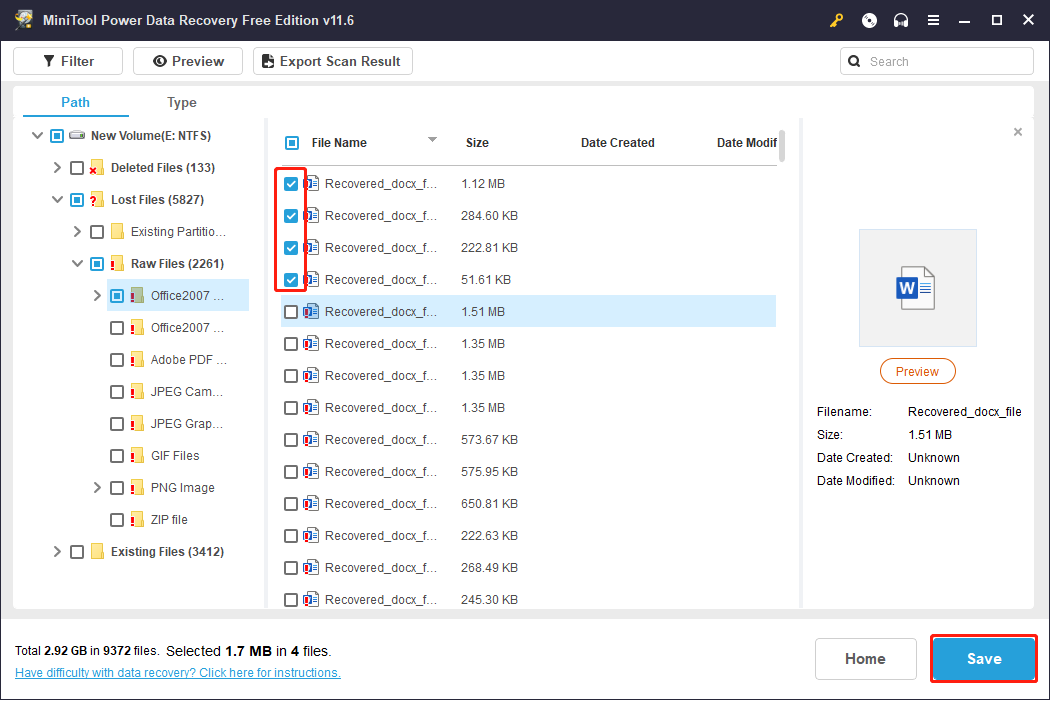Uncheck the 1.12 MB docx file checkbox
The width and height of the screenshot is (1051, 701).
(291, 184)
